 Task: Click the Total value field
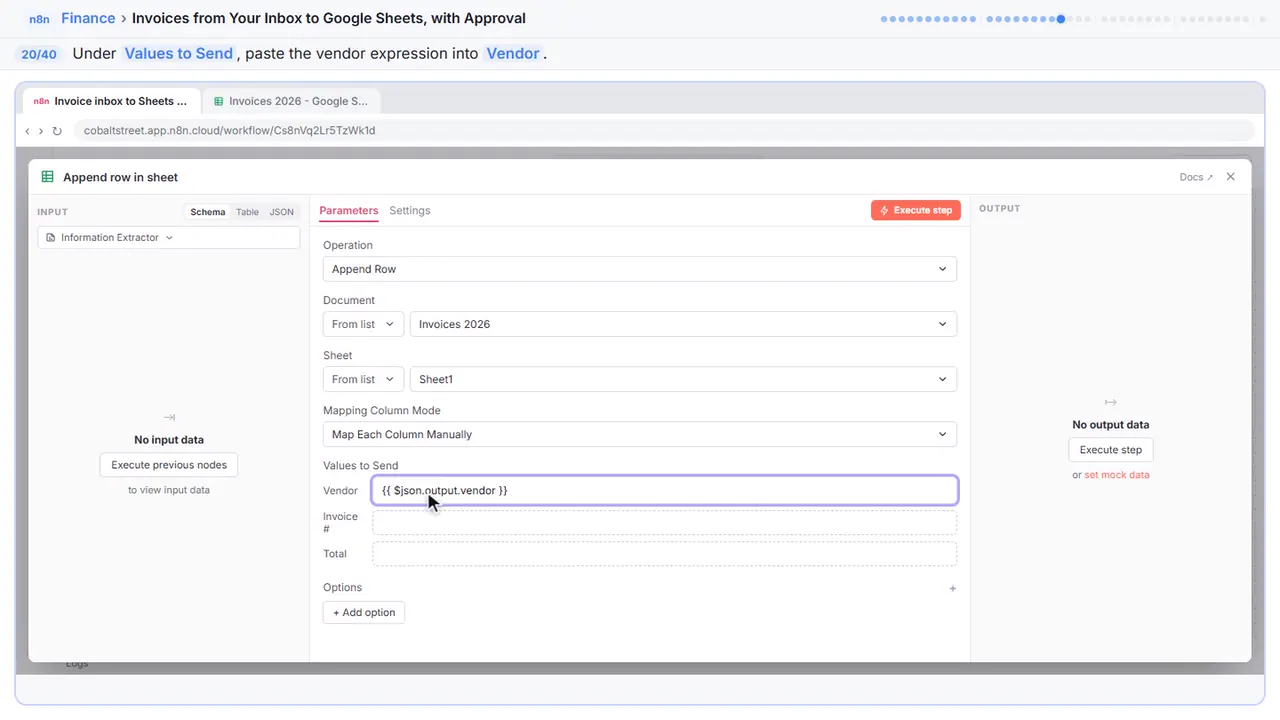(665, 554)
